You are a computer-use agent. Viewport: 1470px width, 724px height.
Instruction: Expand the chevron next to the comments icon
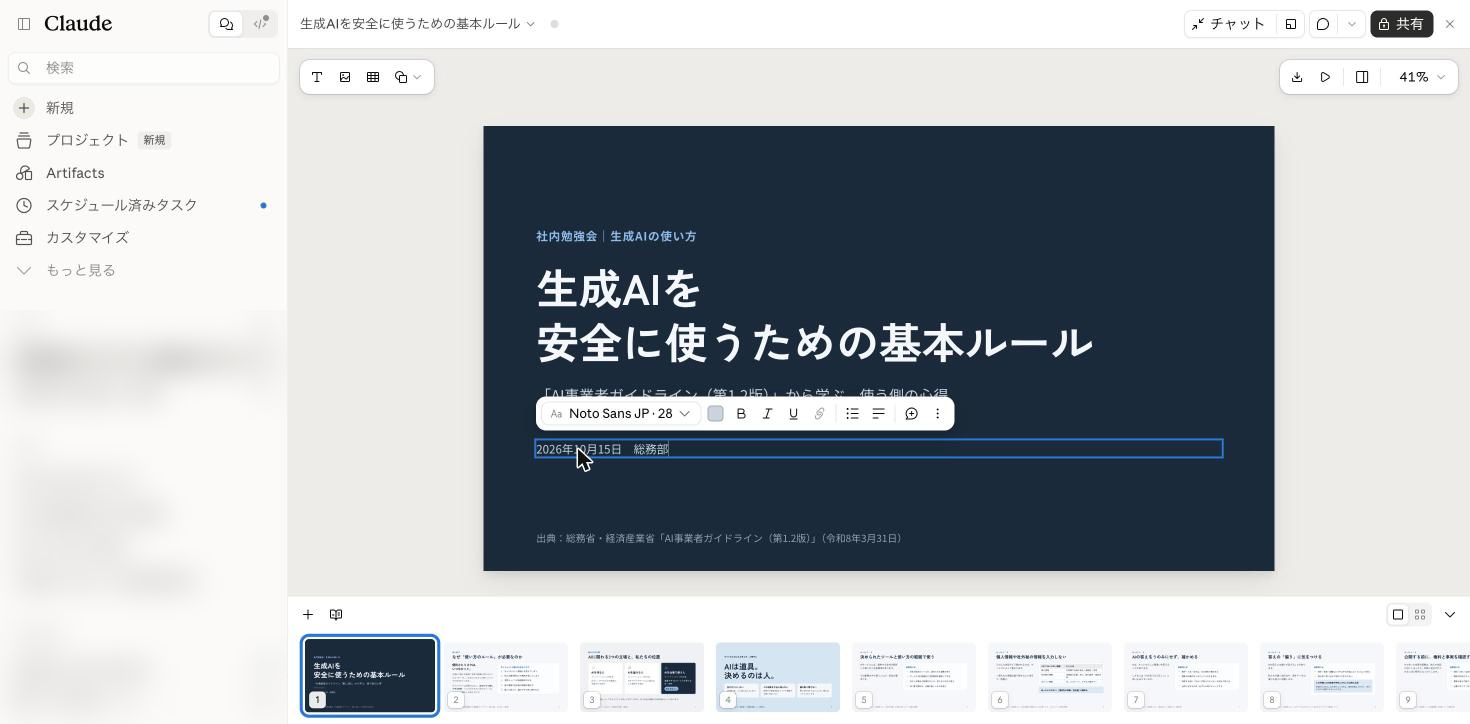coord(1352,24)
